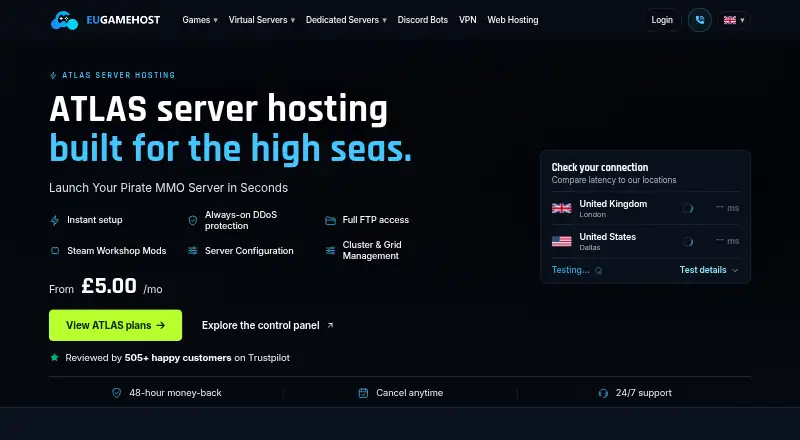The image size is (800, 440).
Task: Click the shield icon beside 48-hour money-back
Action: coord(117,393)
